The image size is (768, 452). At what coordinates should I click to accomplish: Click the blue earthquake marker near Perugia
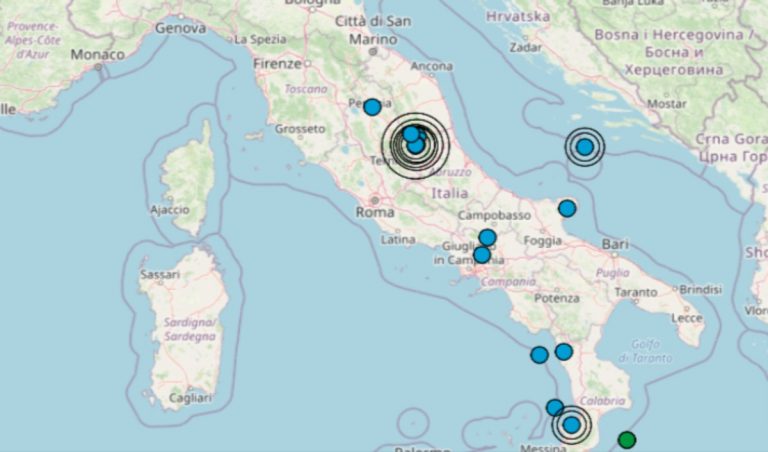coord(372,107)
